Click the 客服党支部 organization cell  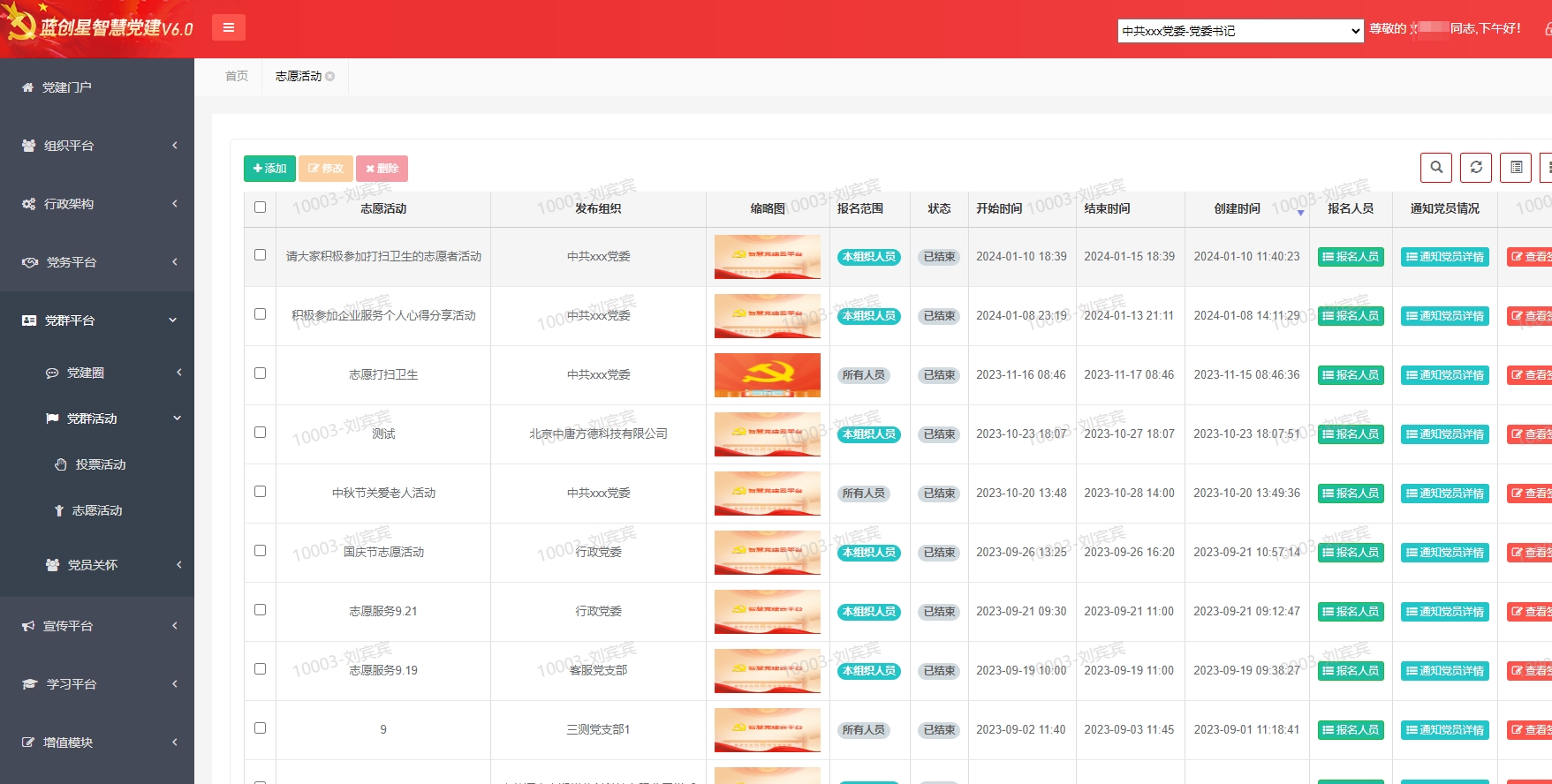click(x=598, y=670)
